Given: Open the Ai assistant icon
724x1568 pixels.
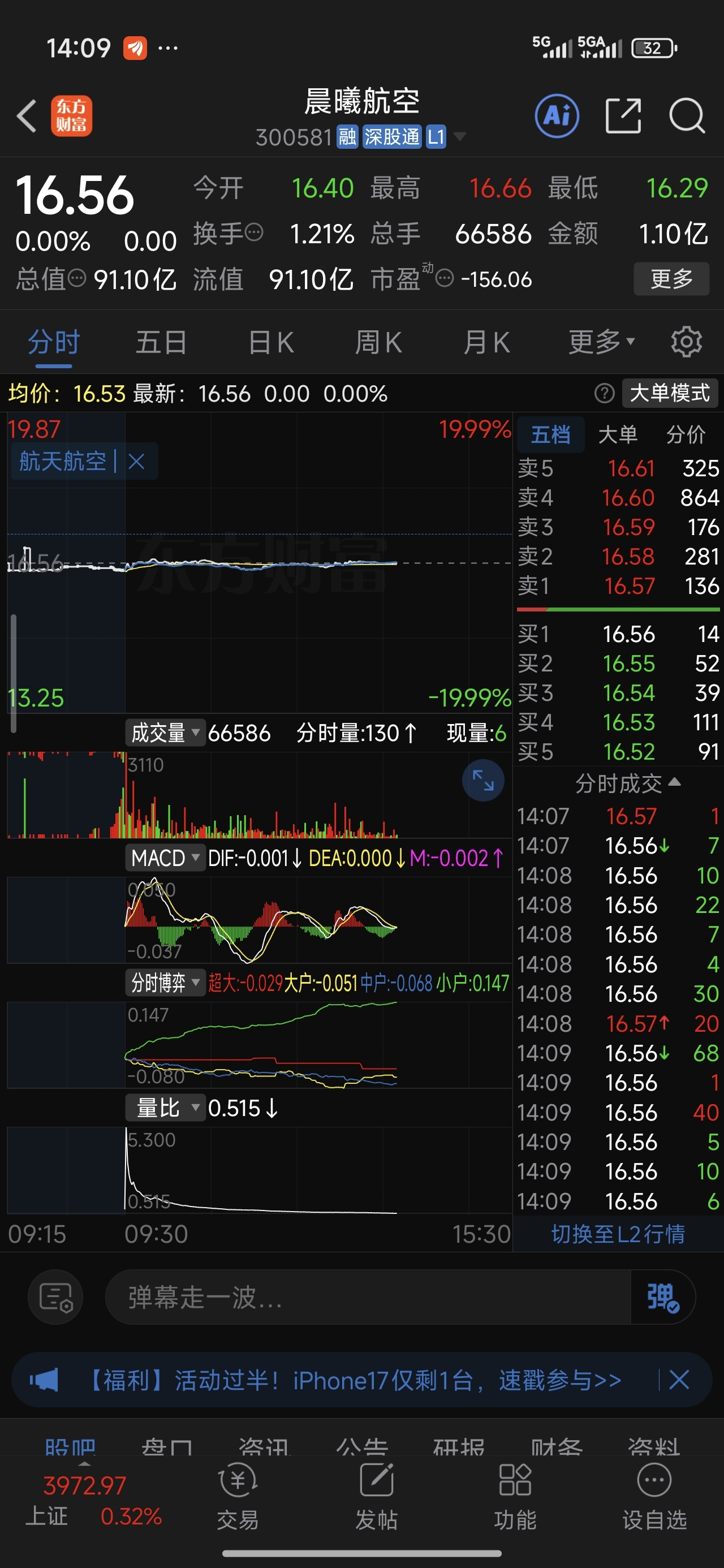Looking at the screenshot, I should click(x=557, y=115).
